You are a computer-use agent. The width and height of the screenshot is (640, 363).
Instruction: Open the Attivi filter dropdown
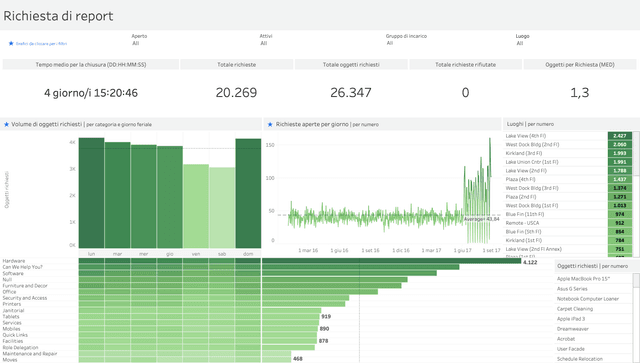(320, 43)
